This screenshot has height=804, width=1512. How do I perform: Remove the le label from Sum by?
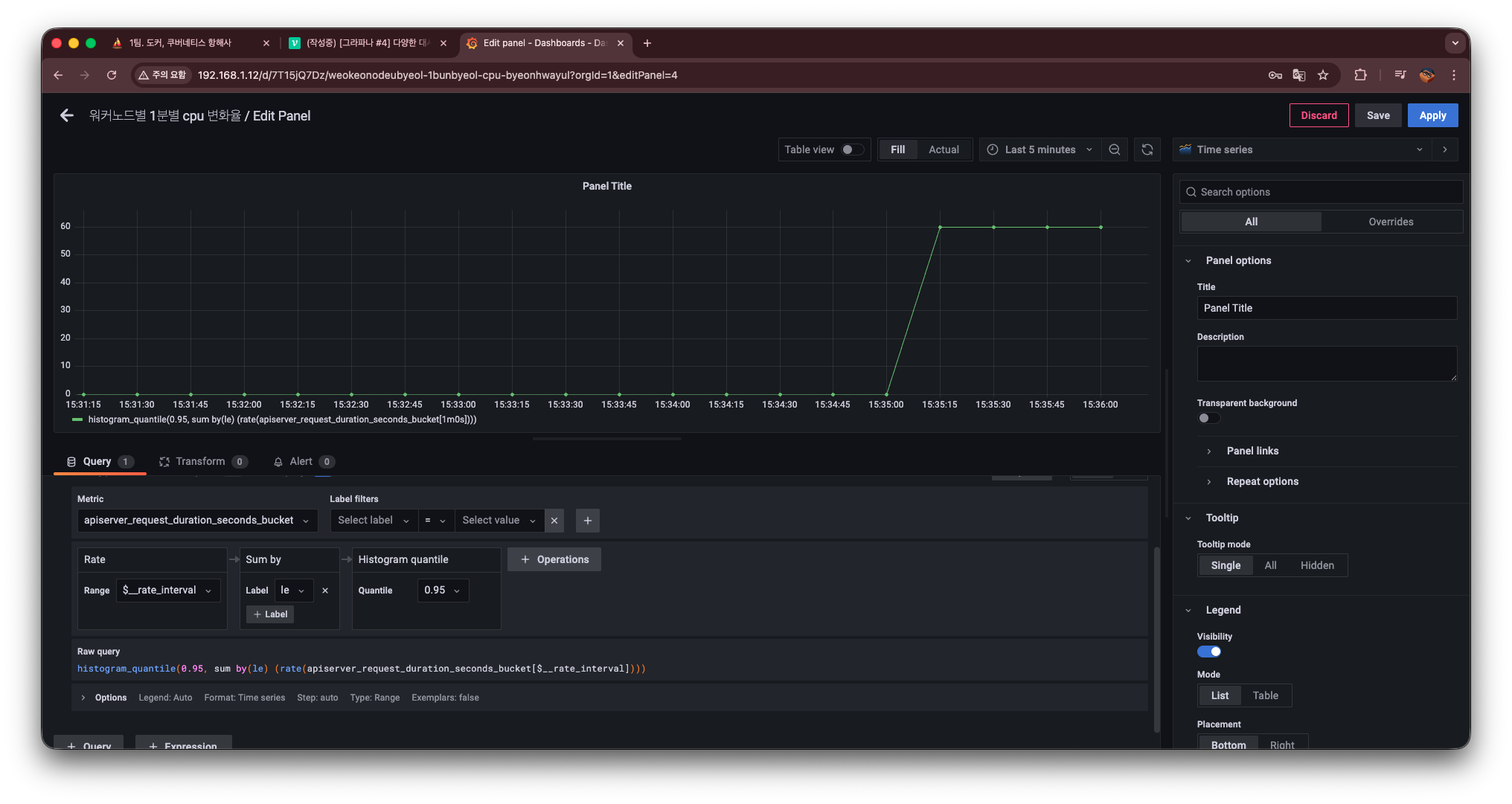325,591
